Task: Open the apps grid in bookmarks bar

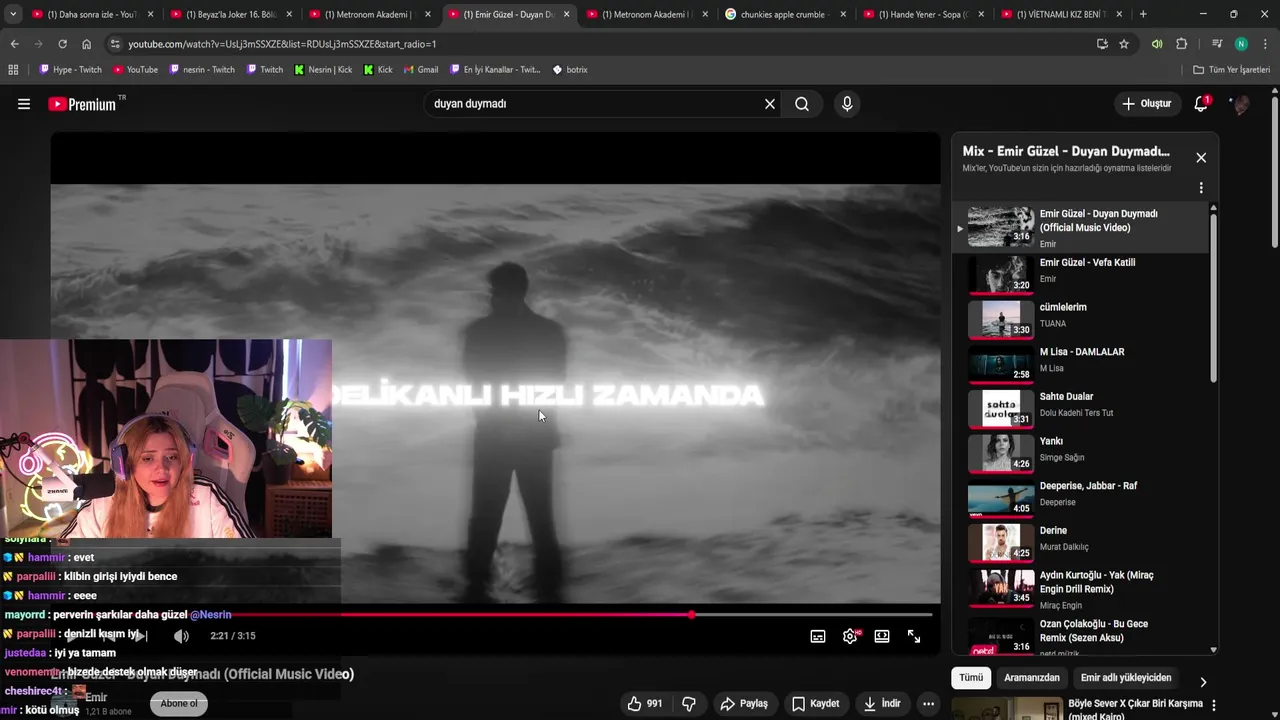Action: (13, 70)
